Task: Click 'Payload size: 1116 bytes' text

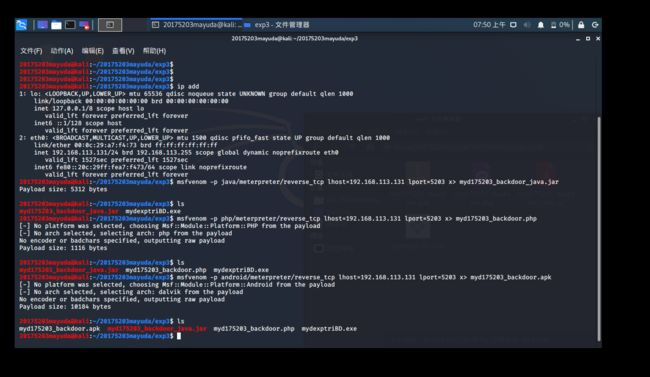Action: pos(63,248)
